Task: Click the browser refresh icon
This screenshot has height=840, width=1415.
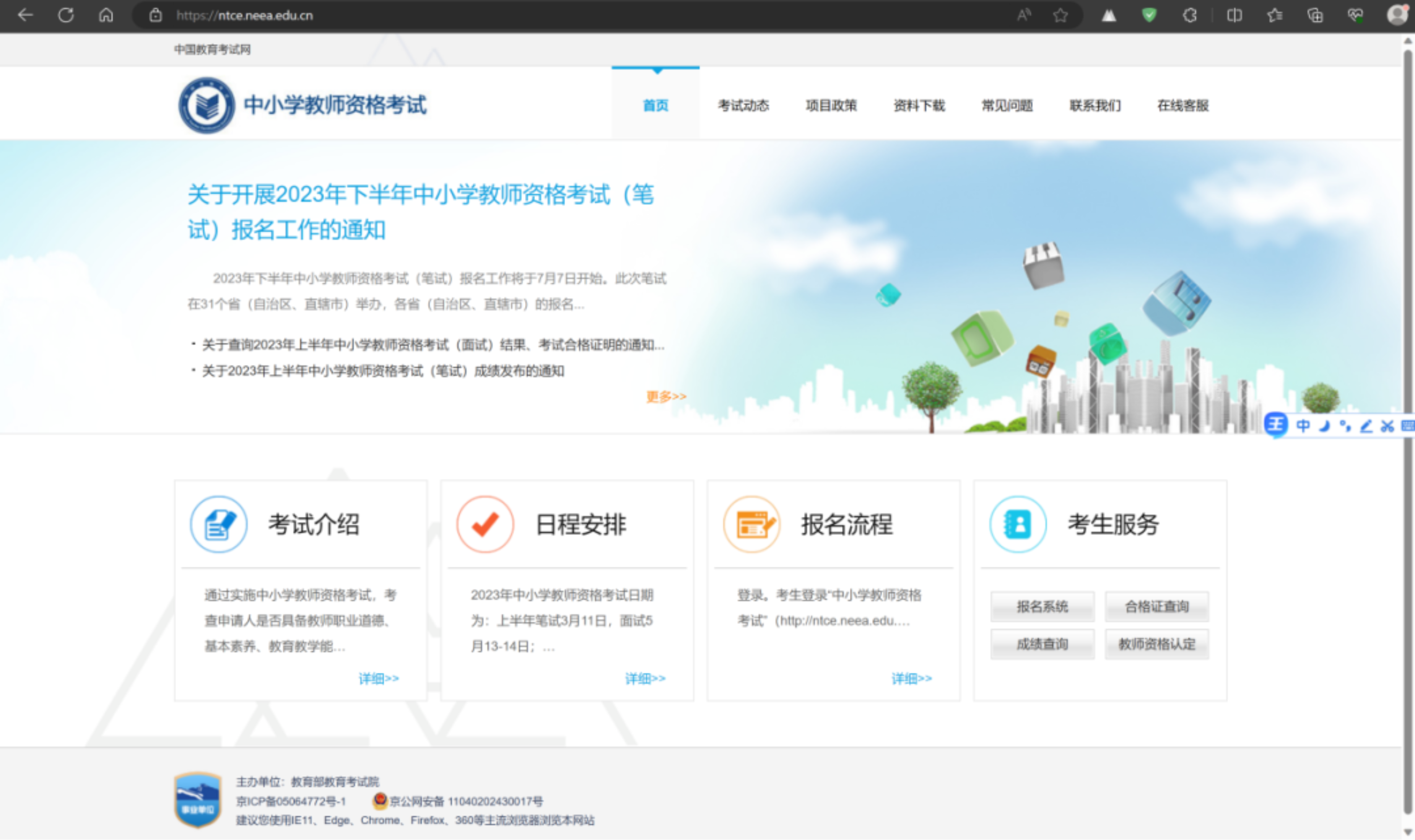Action: (66, 15)
